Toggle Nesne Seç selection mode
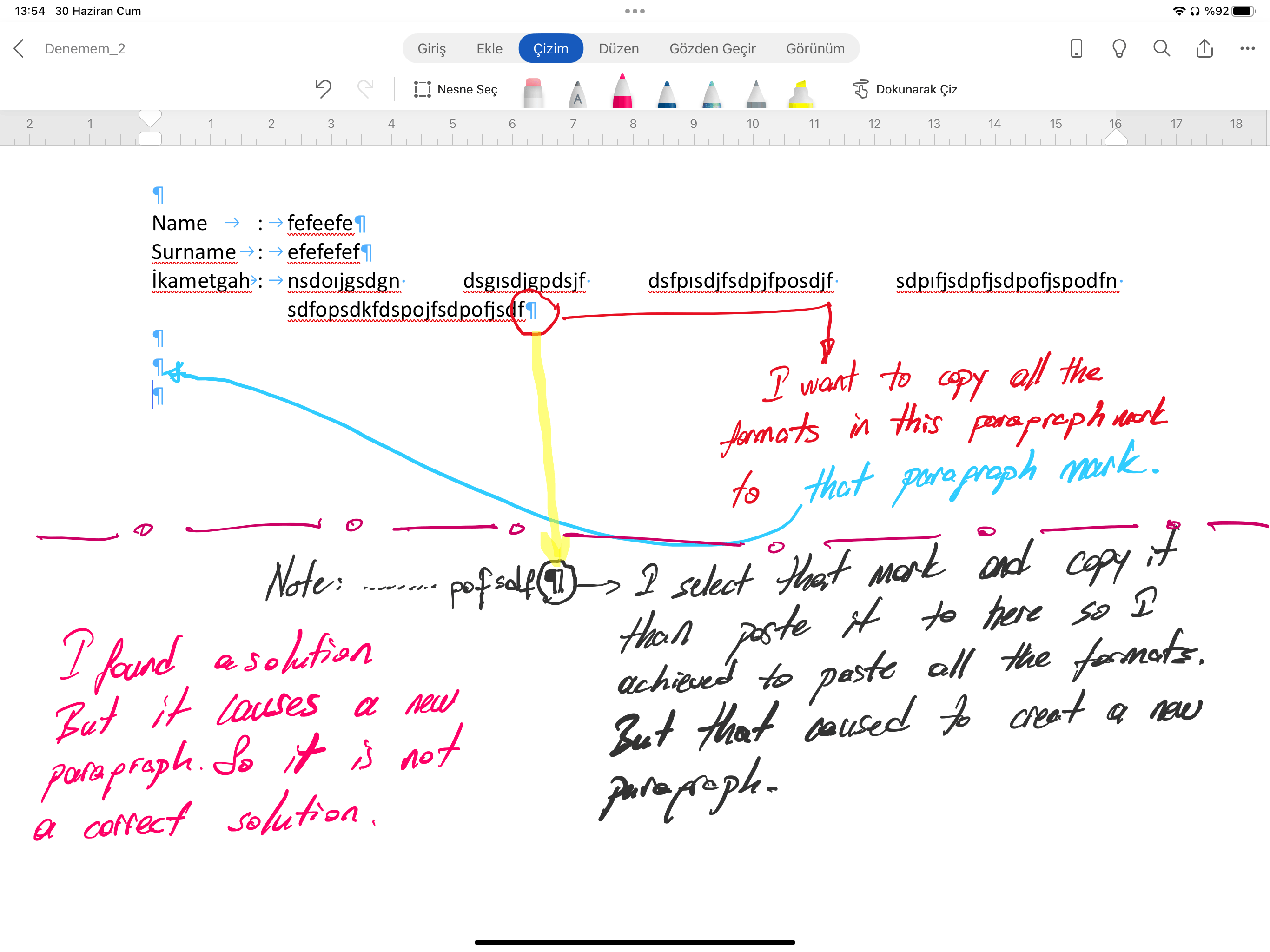Screen dimensions: 1270x952 pyautogui.click(x=456, y=89)
